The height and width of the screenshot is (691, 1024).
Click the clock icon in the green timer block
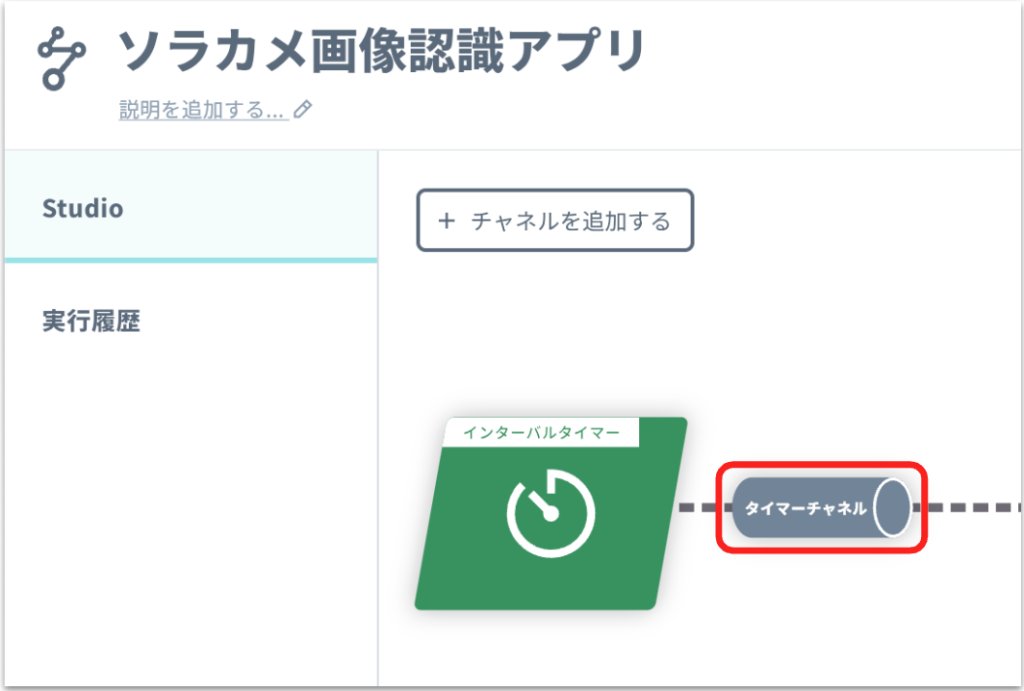pyautogui.click(x=551, y=513)
